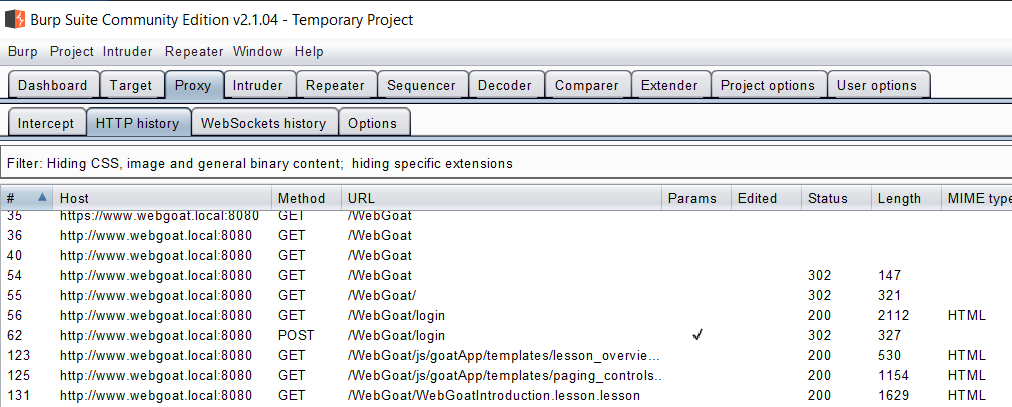Switch to the Target tab

point(131,85)
